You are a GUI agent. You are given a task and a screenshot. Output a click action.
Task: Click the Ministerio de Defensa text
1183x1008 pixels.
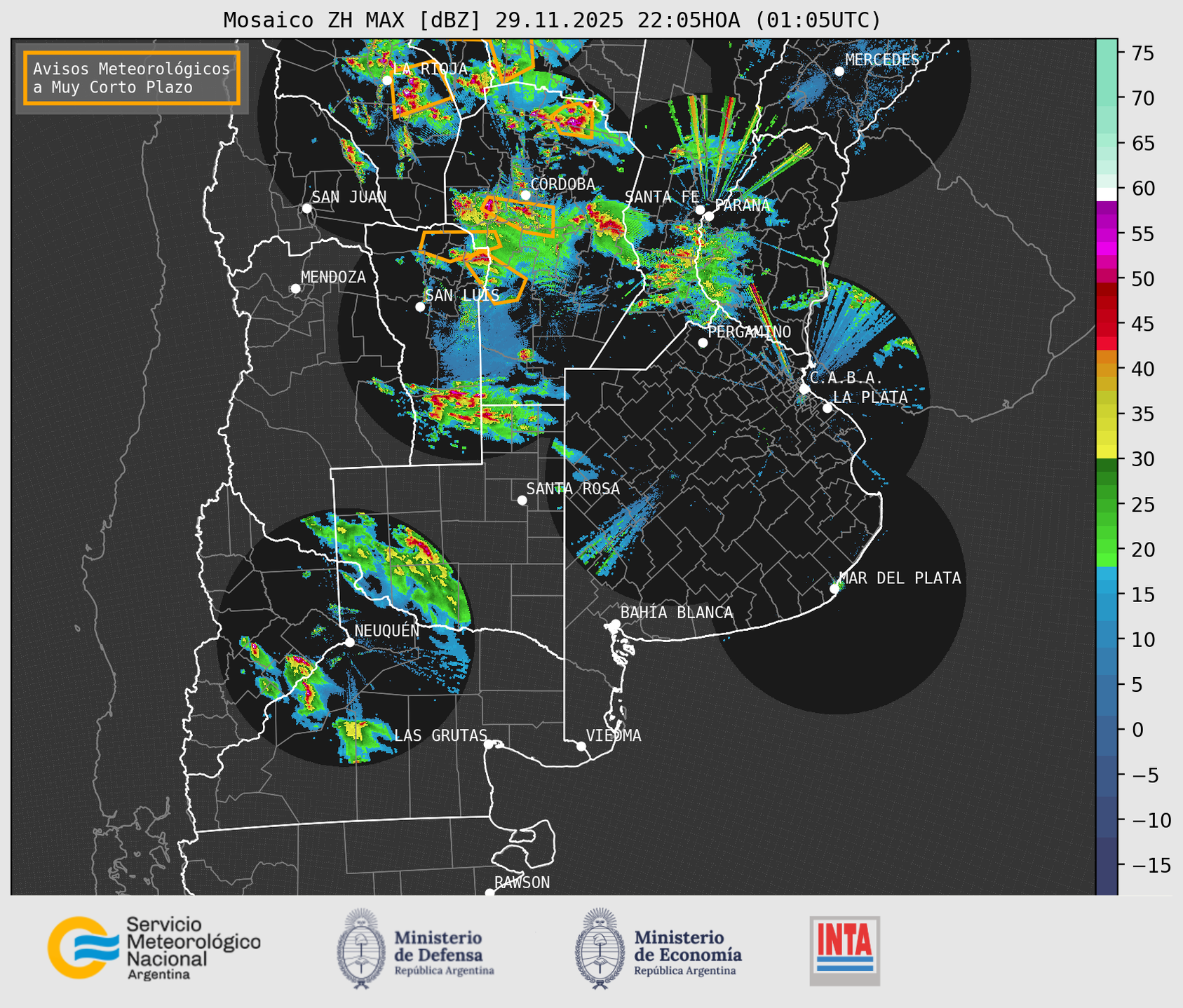[x=445, y=952]
